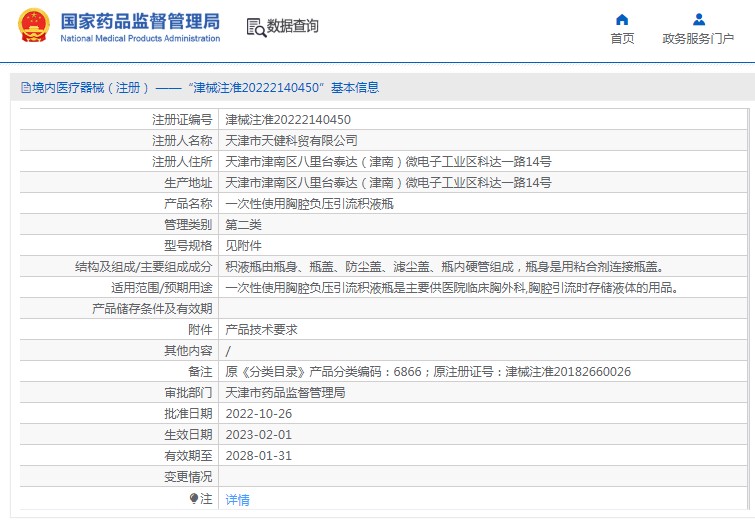This screenshot has width=755, height=527.
Task: Click the 适用范围/预期用途 description value
Action: (453, 288)
